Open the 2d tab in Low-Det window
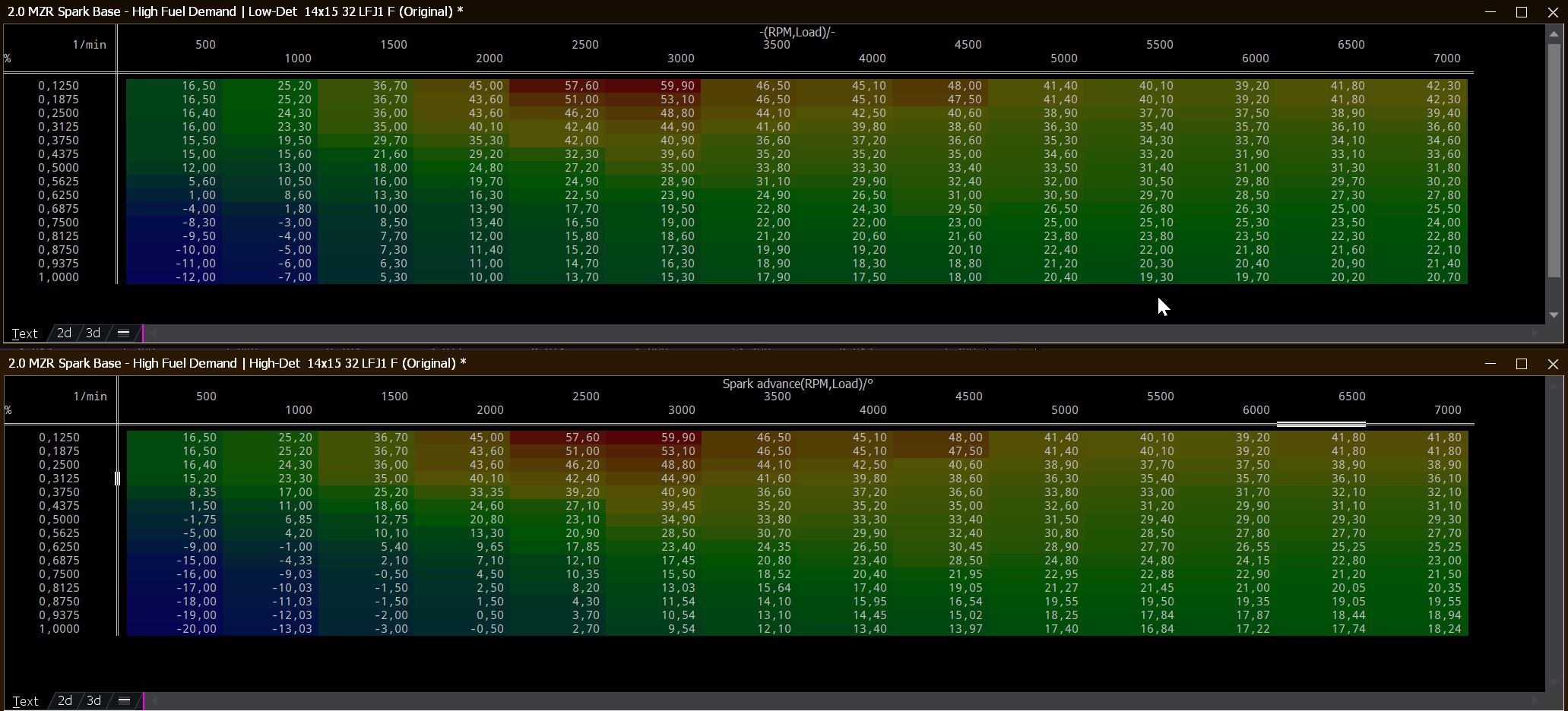This screenshot has width=1568, height=711. (x=65, y=333)
